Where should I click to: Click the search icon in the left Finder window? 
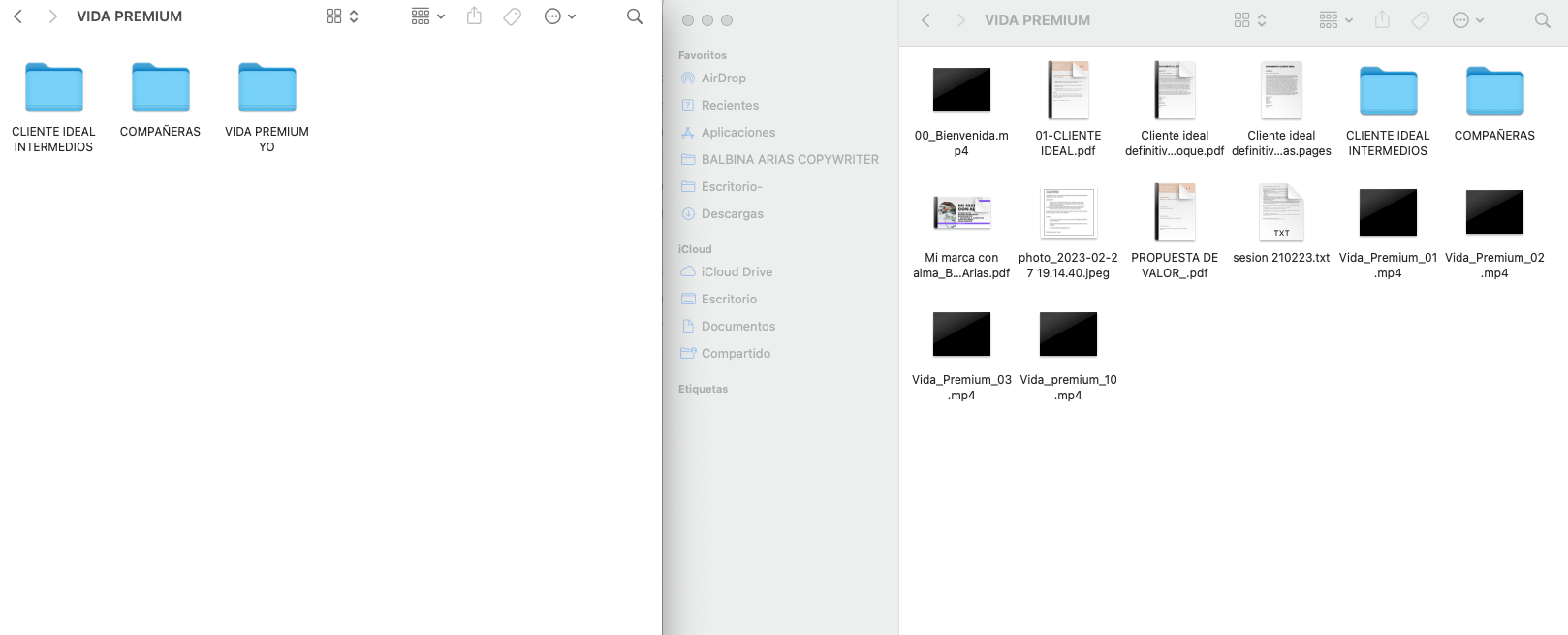635,16
